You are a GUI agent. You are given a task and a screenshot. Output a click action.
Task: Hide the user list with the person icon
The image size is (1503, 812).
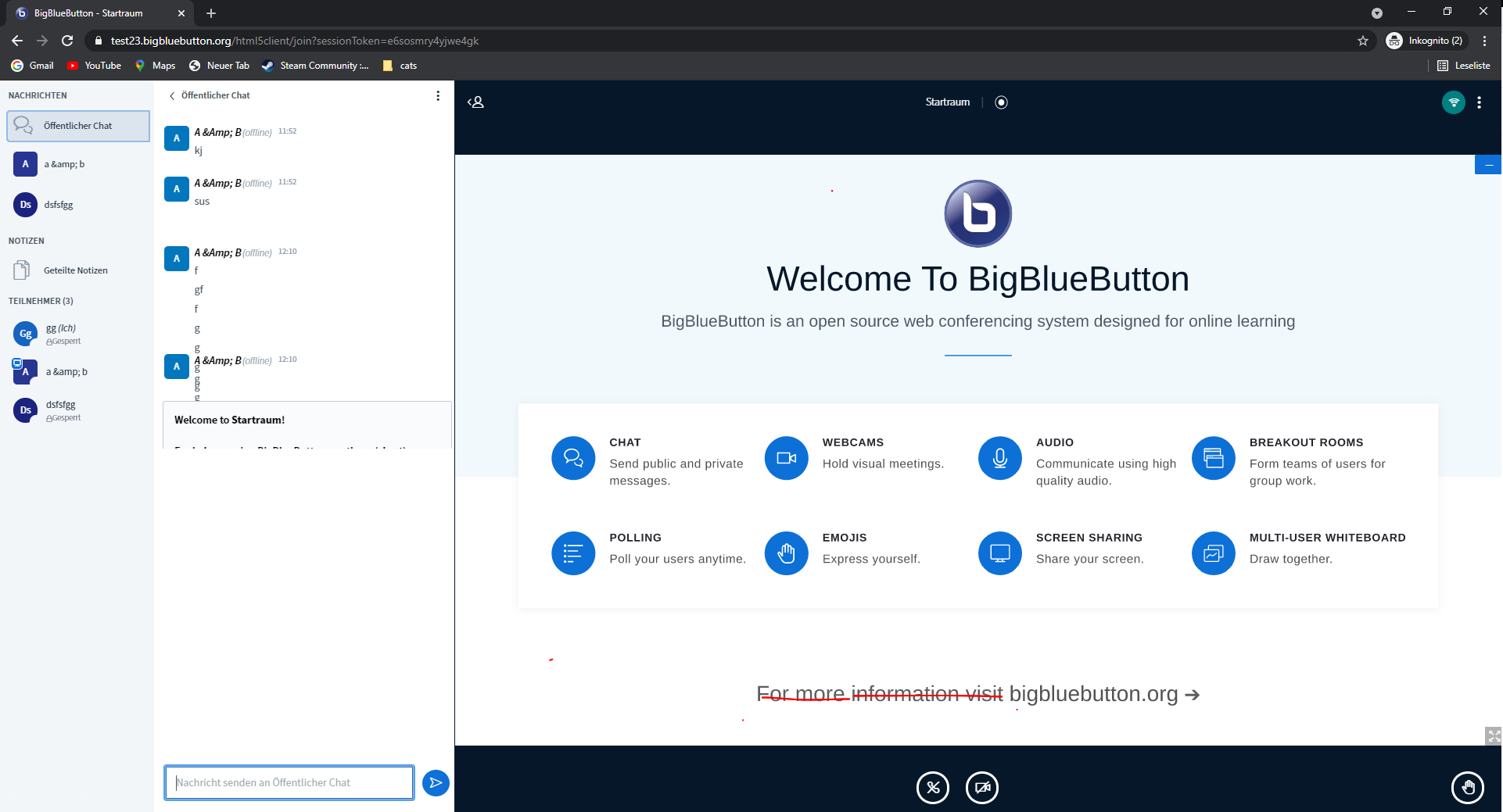pyautogui.click(x=475, y=102)
